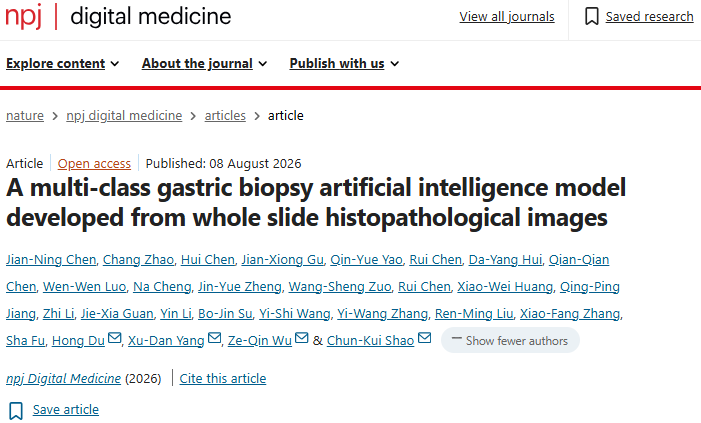The width and height of the screenshot is (701, 423).
Task: Open the Cite this article link
Action: [x=223, y=379]
